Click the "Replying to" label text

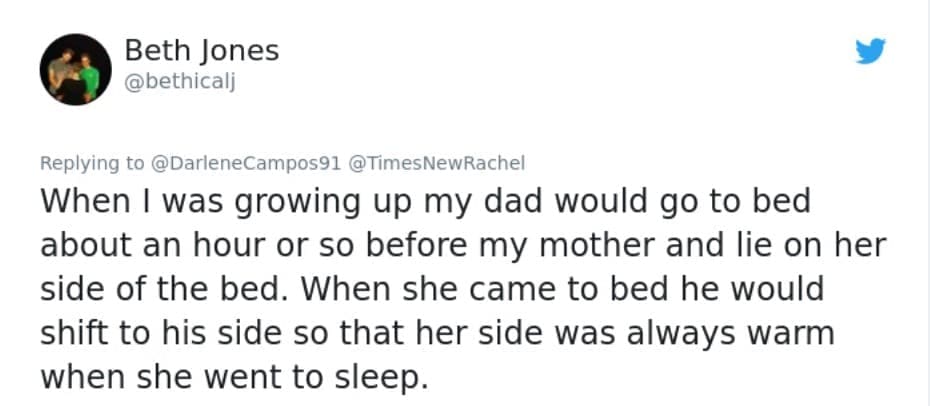coord(92,162)
